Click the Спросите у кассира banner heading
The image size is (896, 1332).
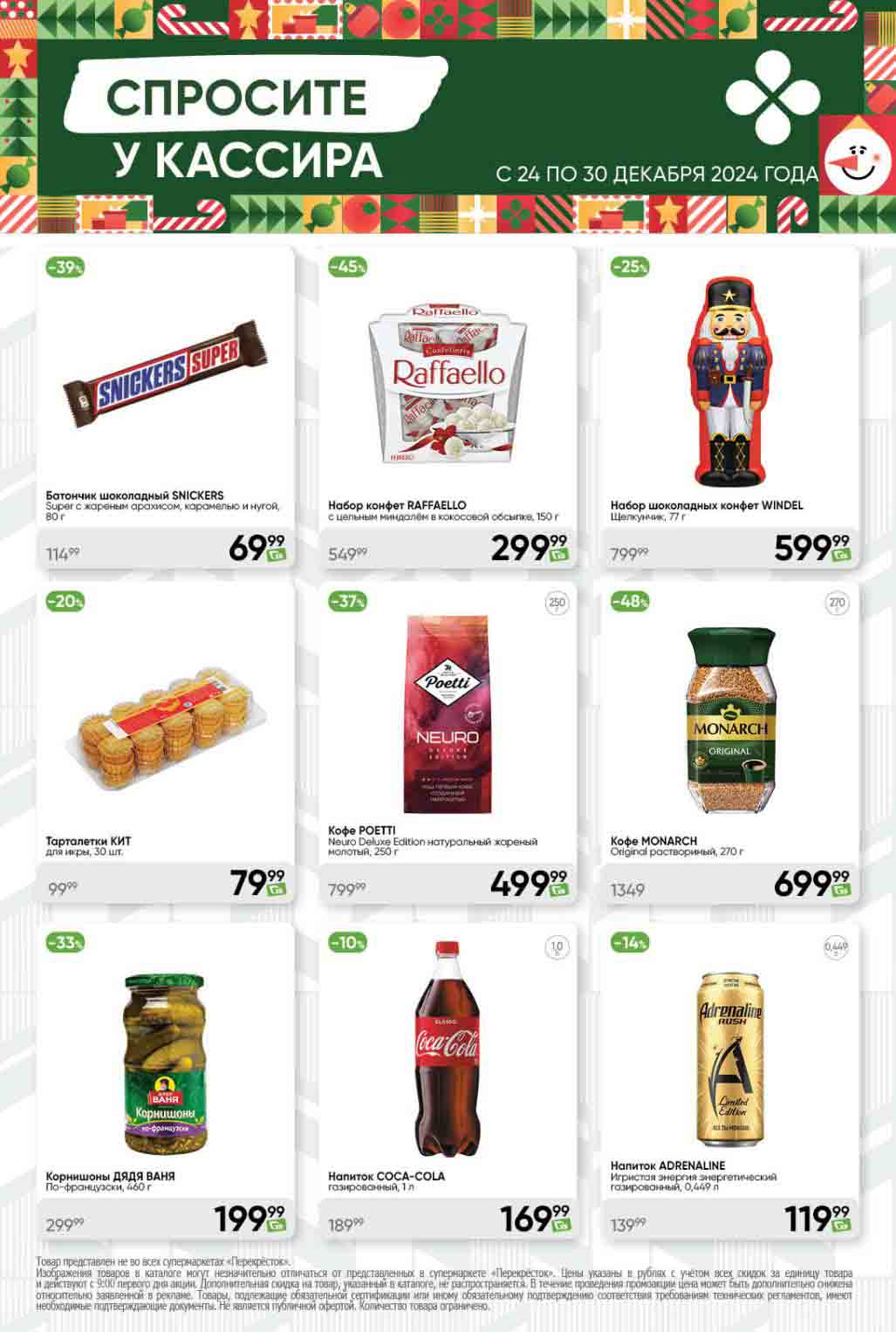click(243, 127)
